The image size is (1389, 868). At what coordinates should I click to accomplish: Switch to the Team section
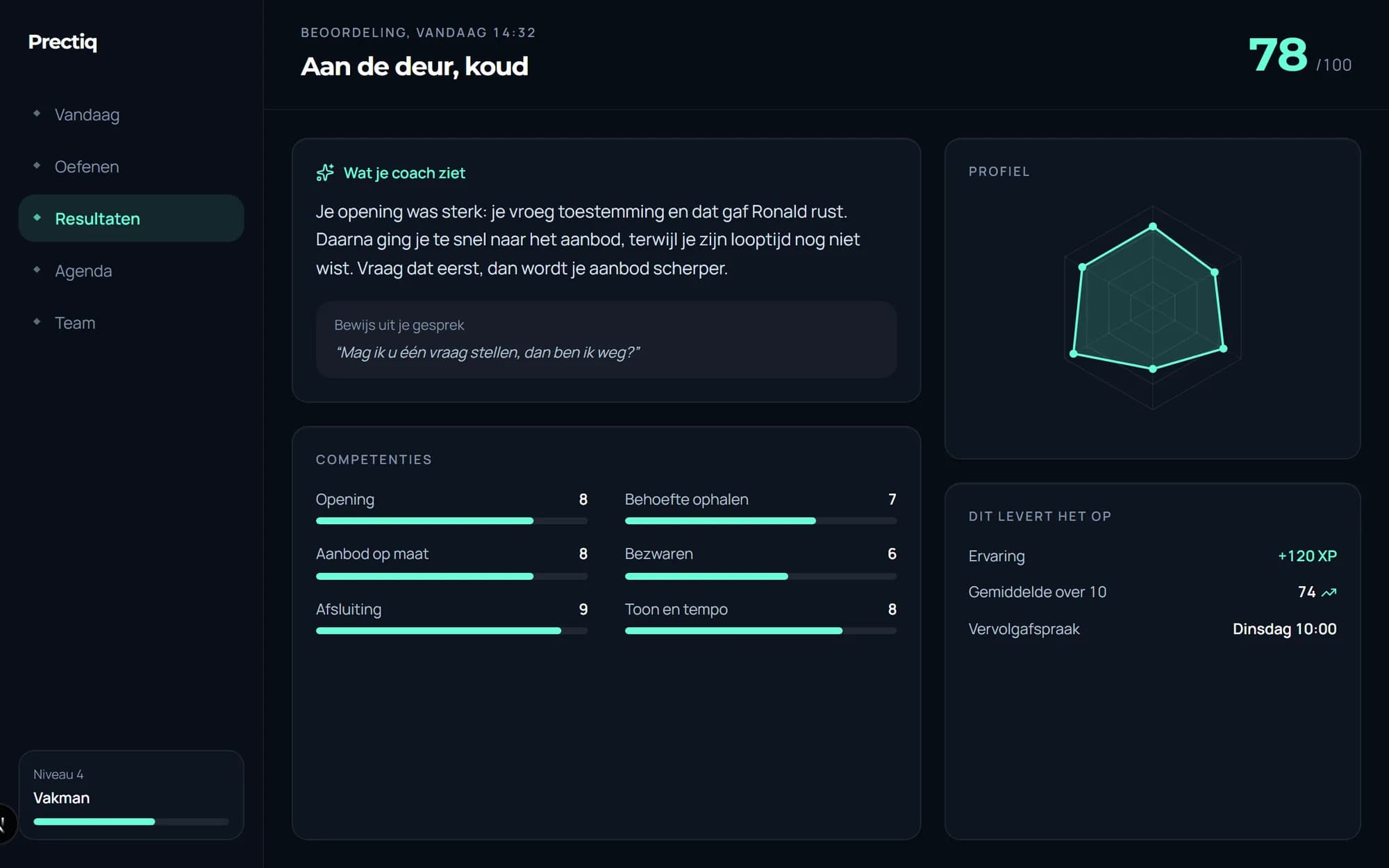tap(131, 323)
